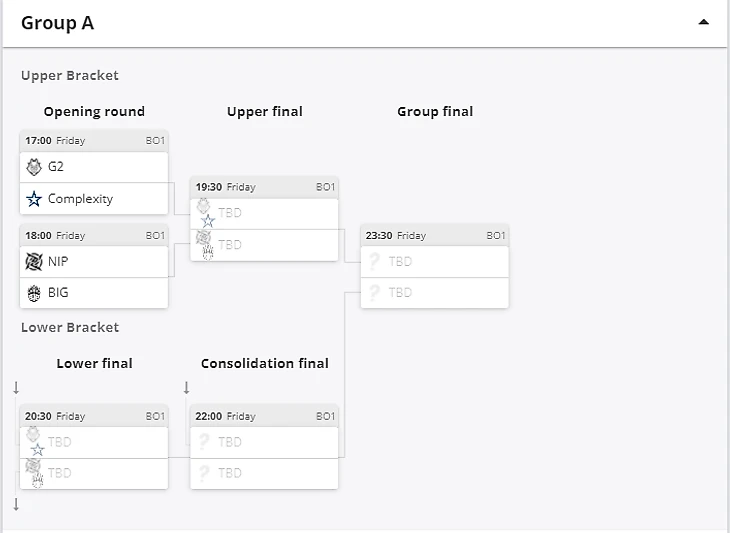This screenshot has width=730, height=533.
Task: Click the down arrow left of Consolidation final
Action: point(186,388)
